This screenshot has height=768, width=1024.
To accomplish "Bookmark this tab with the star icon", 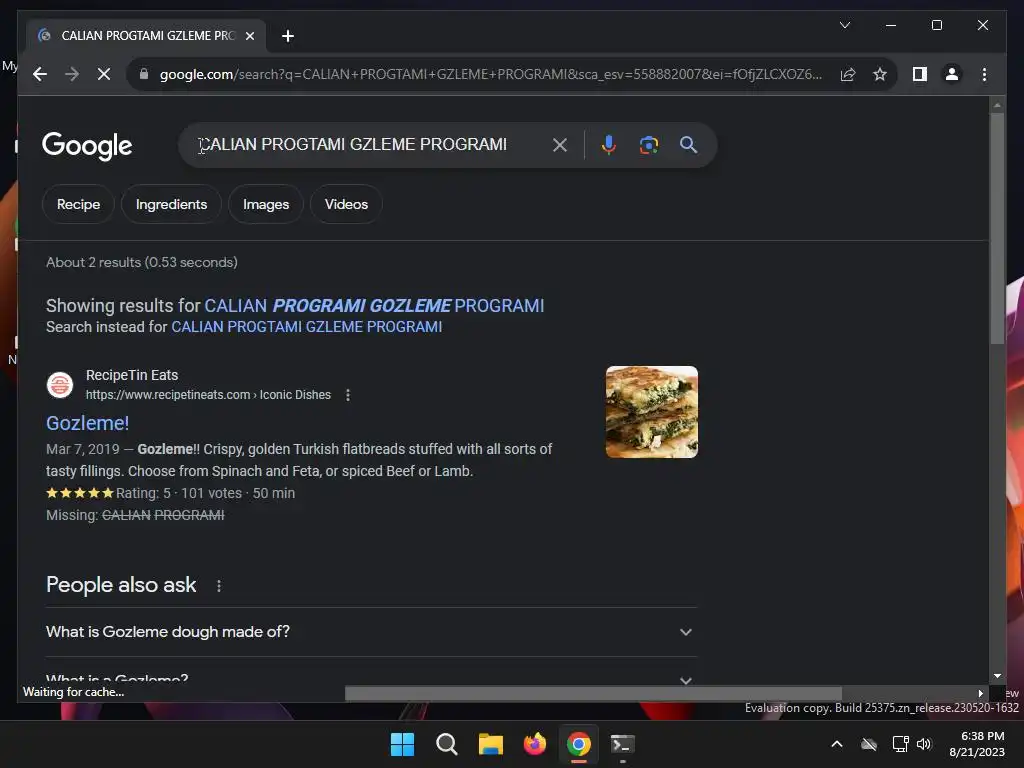I will [880, 74].
